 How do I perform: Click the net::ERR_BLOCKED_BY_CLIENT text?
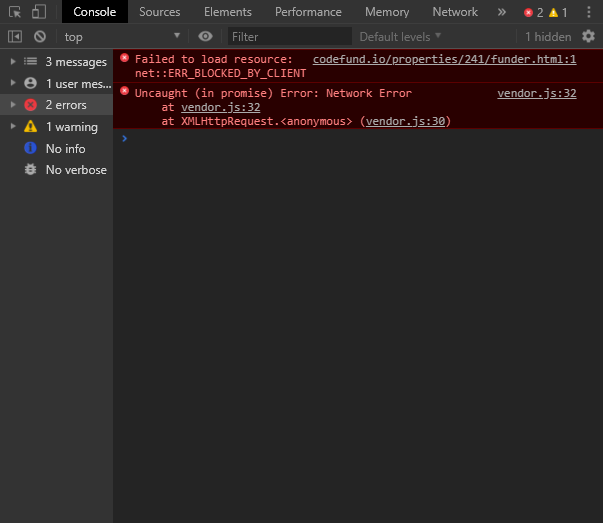pos(220,73)
